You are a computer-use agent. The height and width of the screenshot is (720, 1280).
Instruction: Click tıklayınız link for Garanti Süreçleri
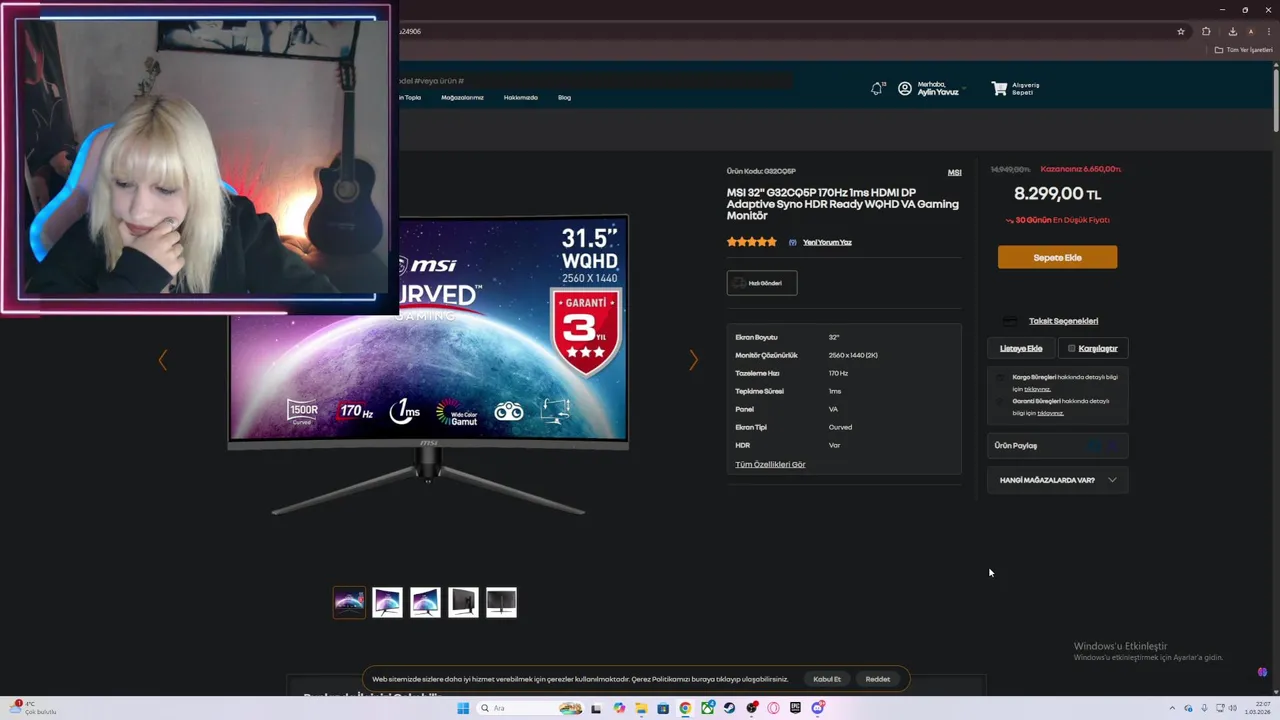pos(1050,413)
